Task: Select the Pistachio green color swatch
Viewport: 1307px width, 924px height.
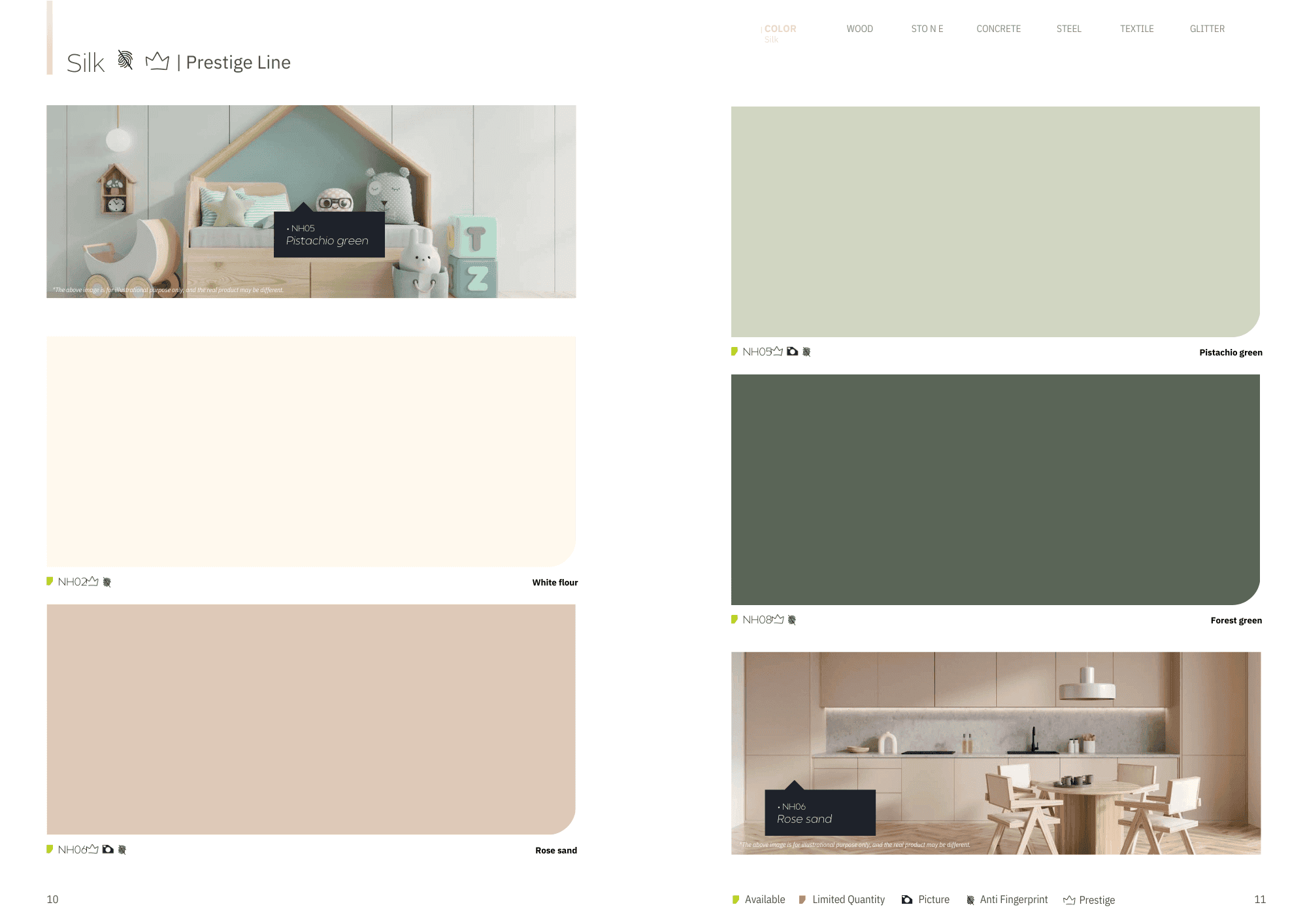Action: coord(995,221)
